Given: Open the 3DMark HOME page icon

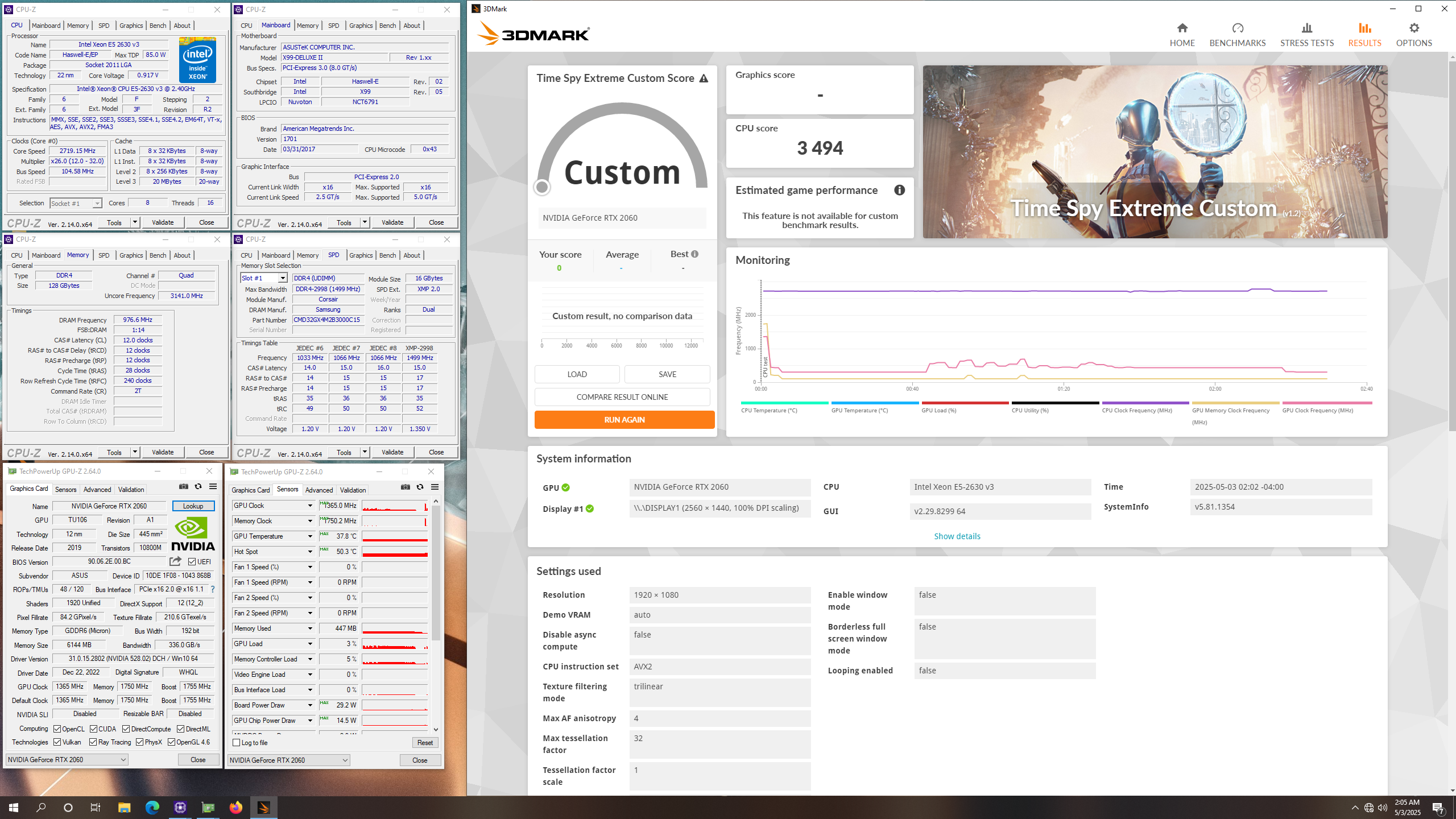Looking at the screenshot, I should click(x=1182, y=28).
